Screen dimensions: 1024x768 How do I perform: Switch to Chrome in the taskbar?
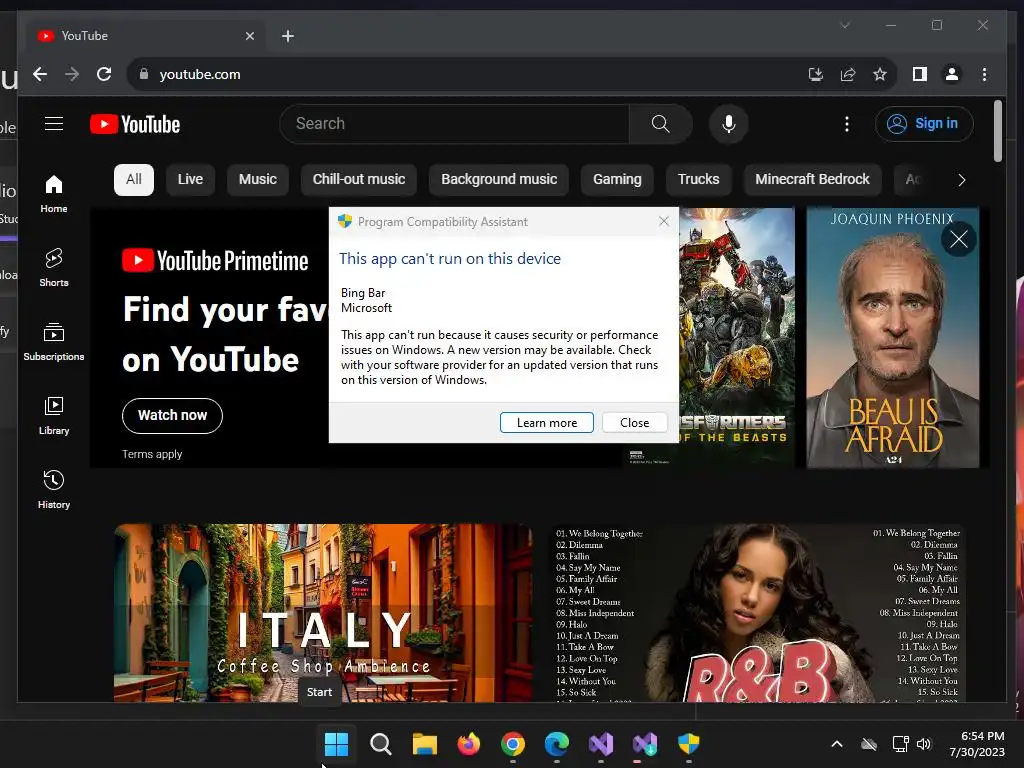pos(513,743)
